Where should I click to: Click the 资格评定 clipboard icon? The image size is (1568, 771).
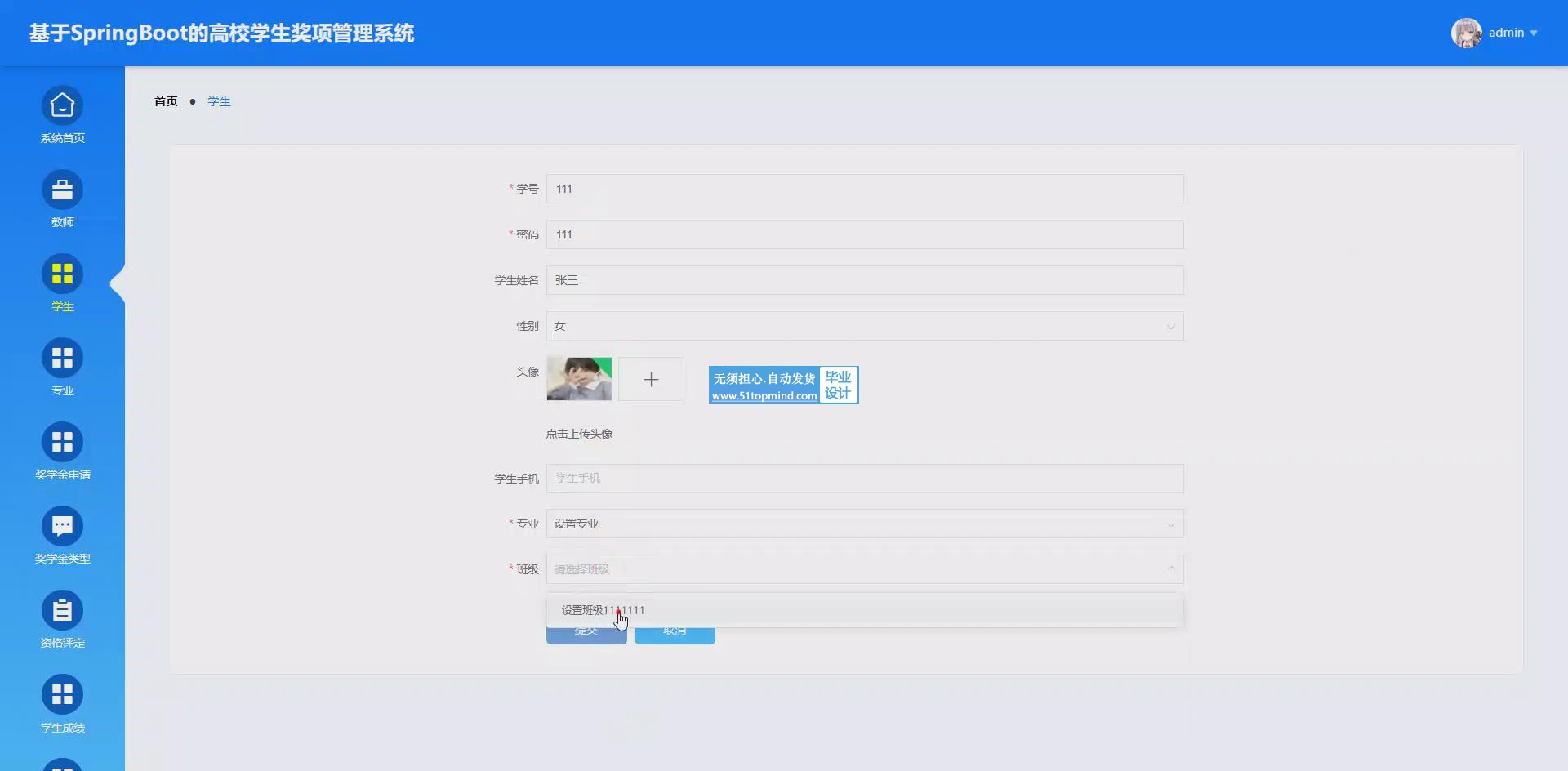62,611
